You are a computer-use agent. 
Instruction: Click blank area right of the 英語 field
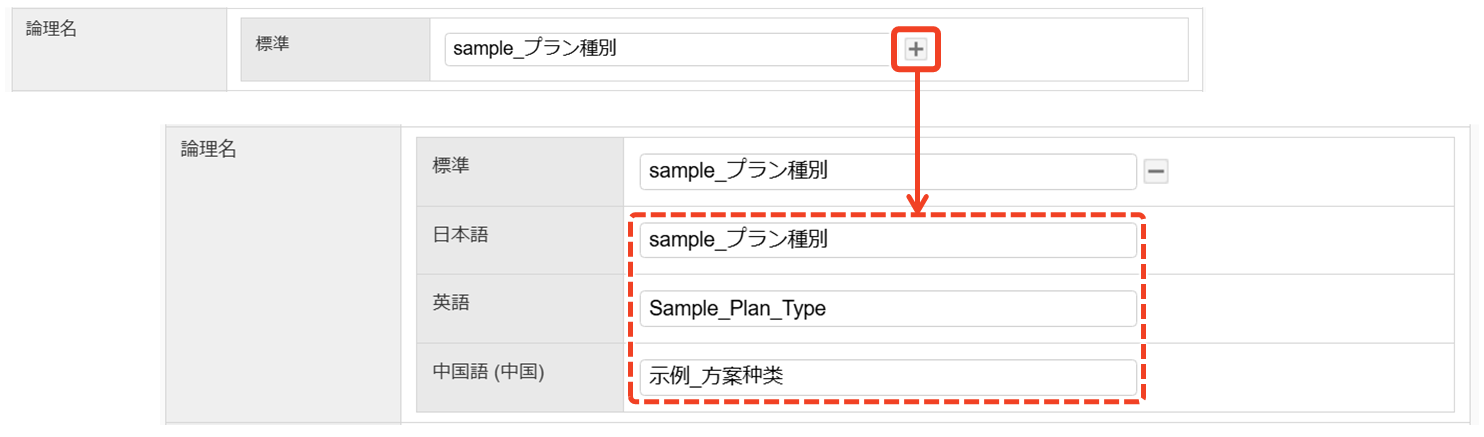click(1300, 309)
